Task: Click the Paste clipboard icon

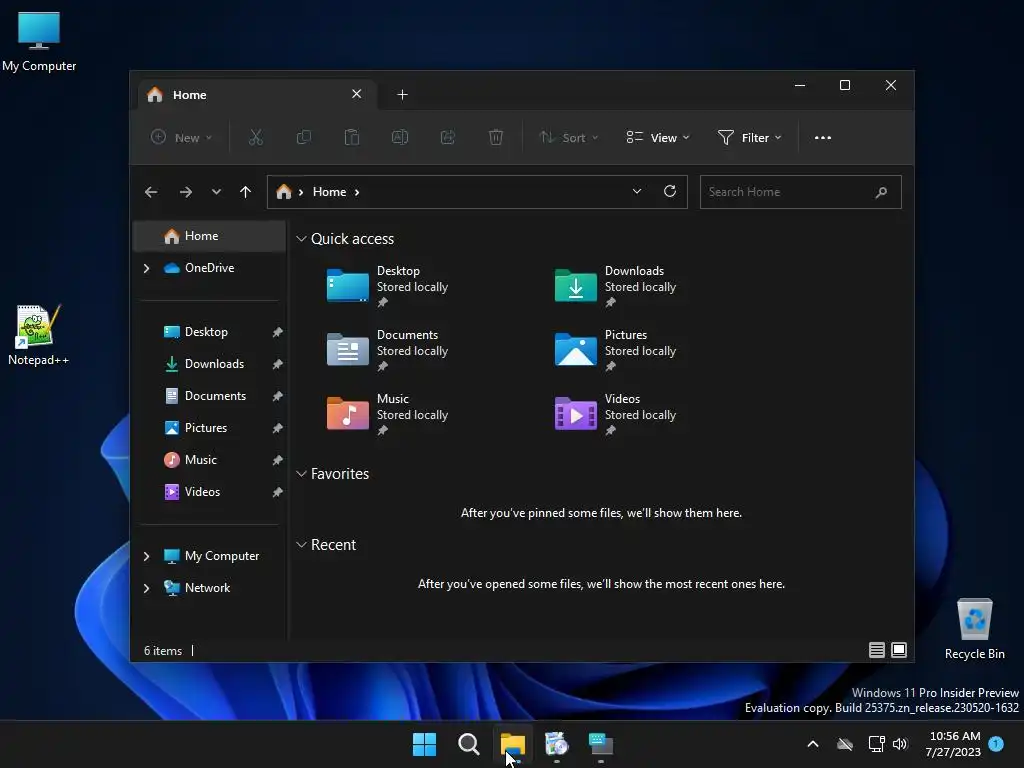Action: coord(352,137)
